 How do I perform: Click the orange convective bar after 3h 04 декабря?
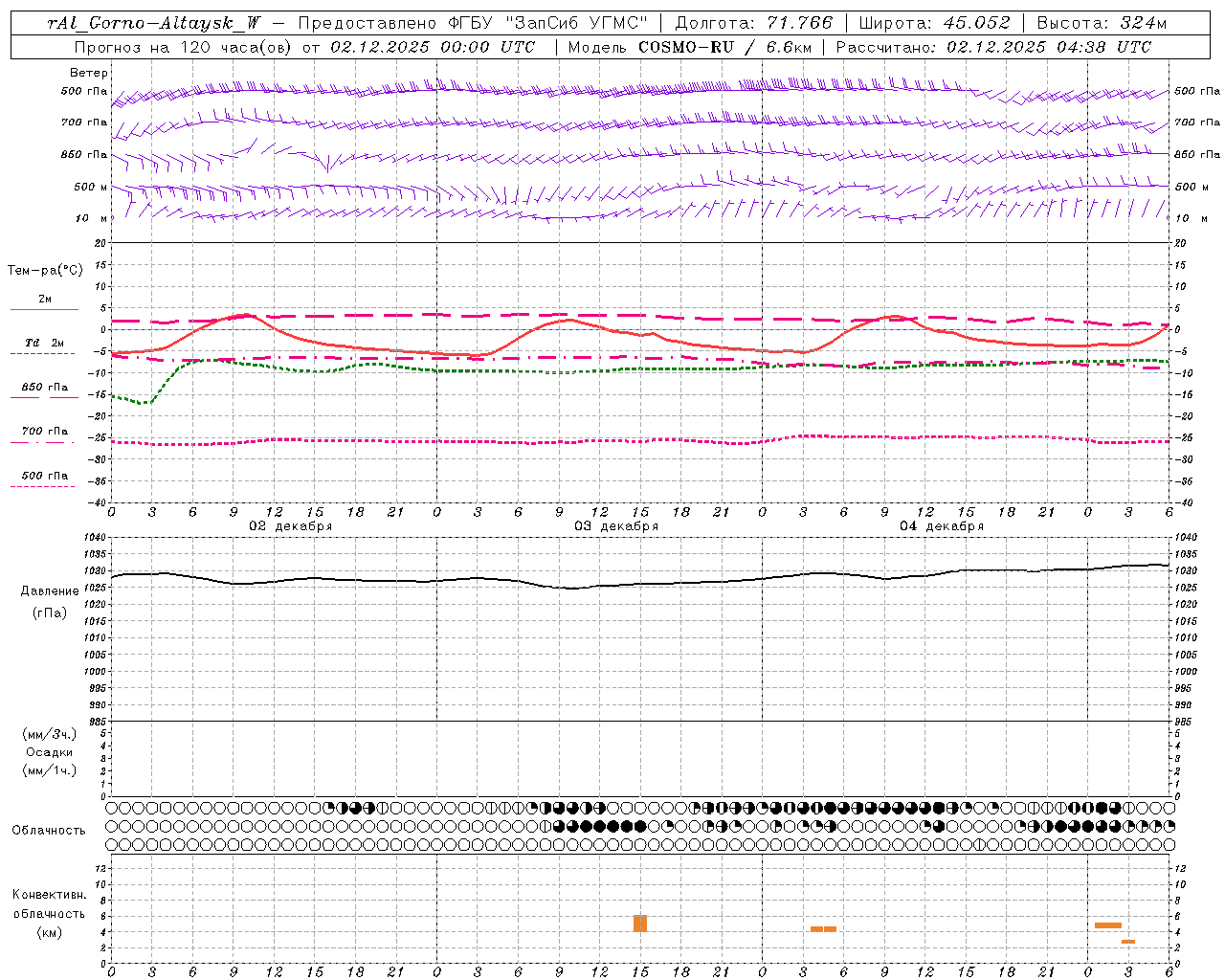point(823,928)
